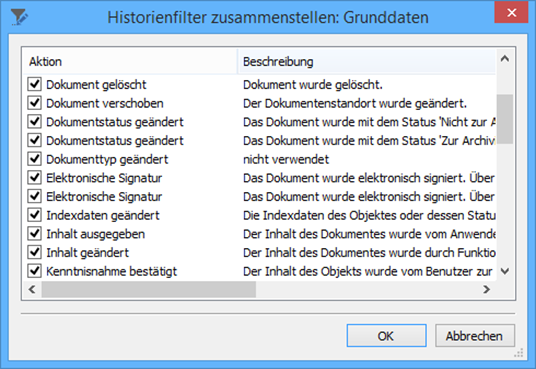Click the vertical scrollbar thumb
This screenshot has width=536, height=369.
coord(505,119)
